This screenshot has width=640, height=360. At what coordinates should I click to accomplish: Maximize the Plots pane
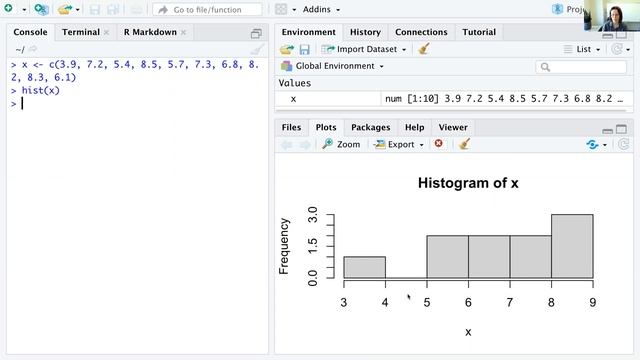(x=621, y=129)
